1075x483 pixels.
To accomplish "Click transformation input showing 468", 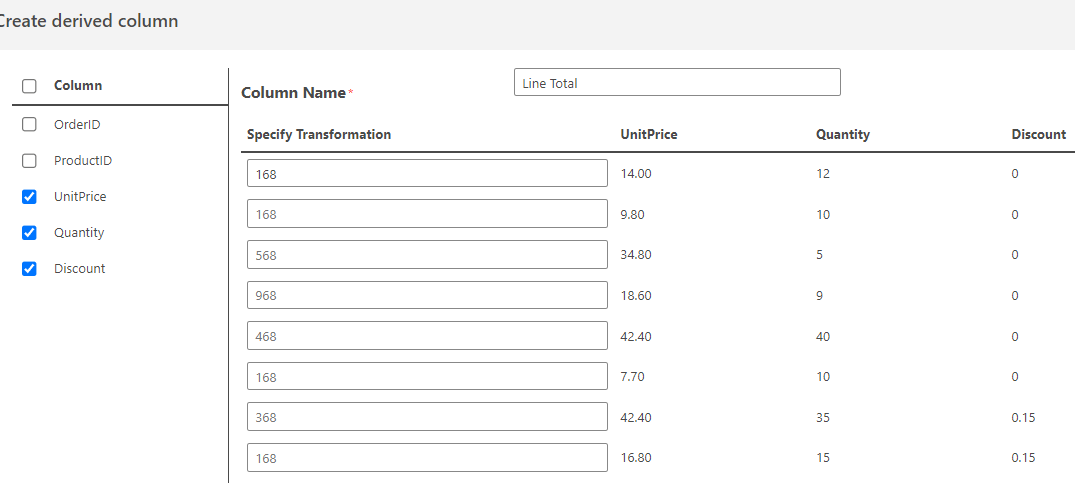I will pyautogui.click(x=427, y=336).
